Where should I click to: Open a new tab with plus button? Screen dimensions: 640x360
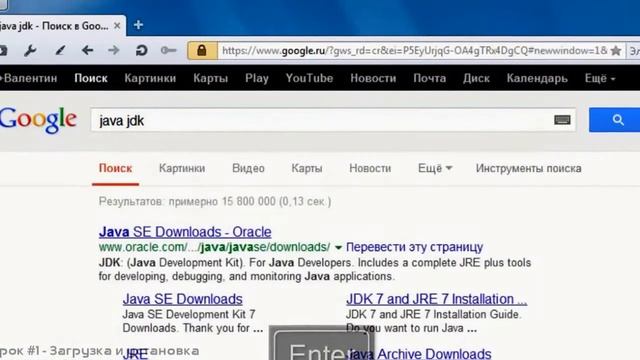click(138, 25)
